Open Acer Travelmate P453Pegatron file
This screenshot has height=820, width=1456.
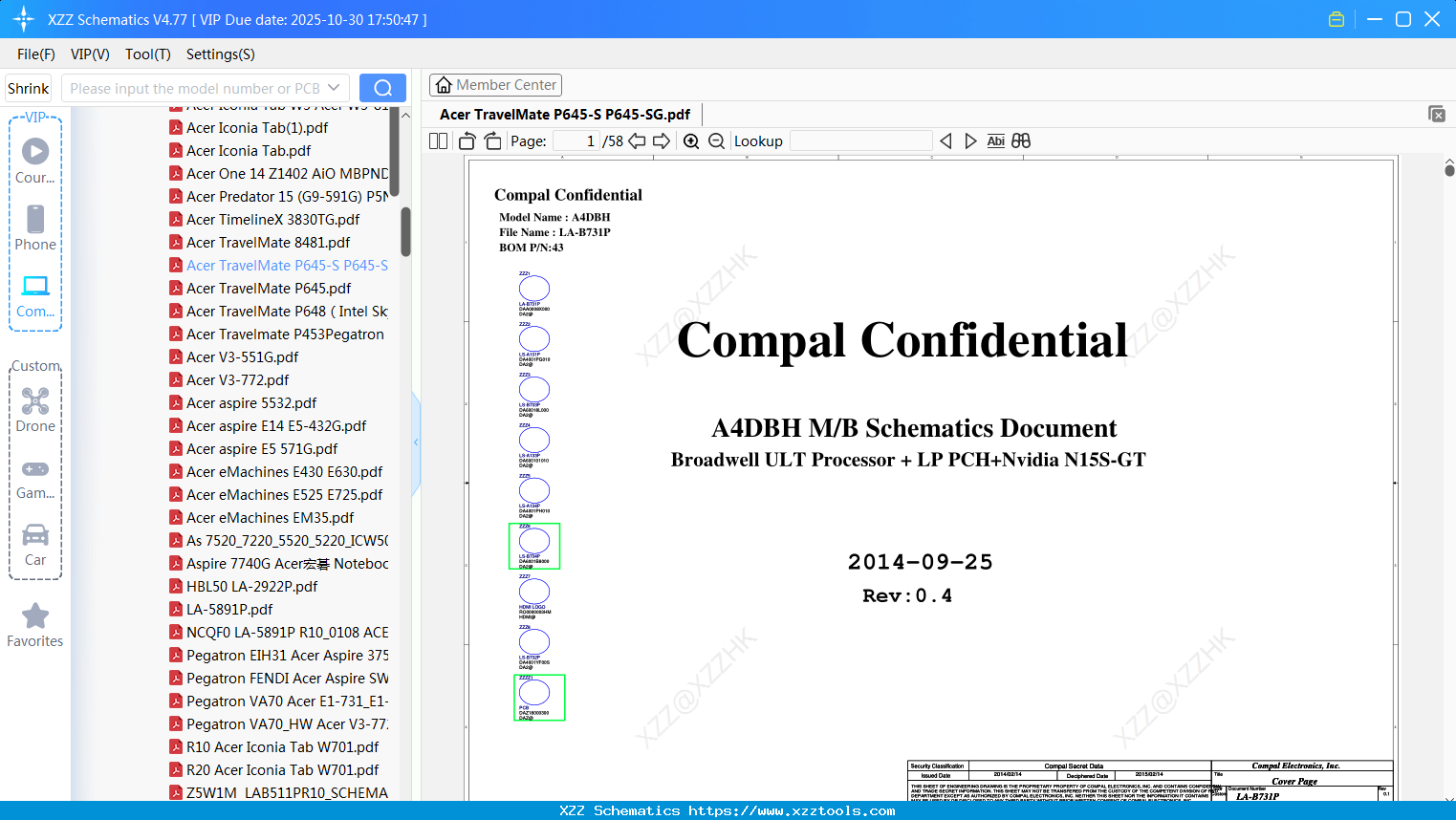point(286,334)
